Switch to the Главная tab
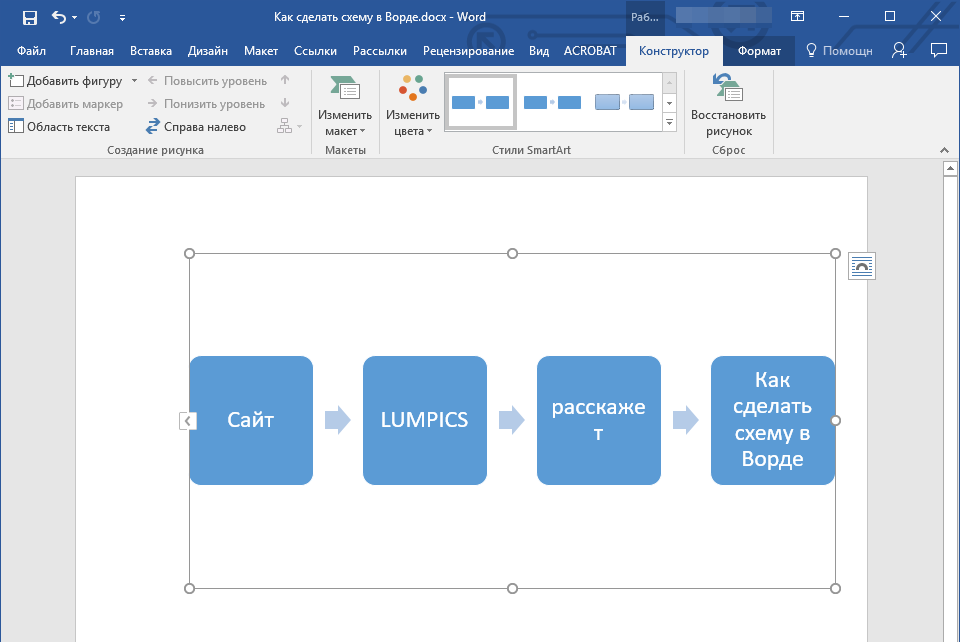Screen dimensions: 960x642 92,51
